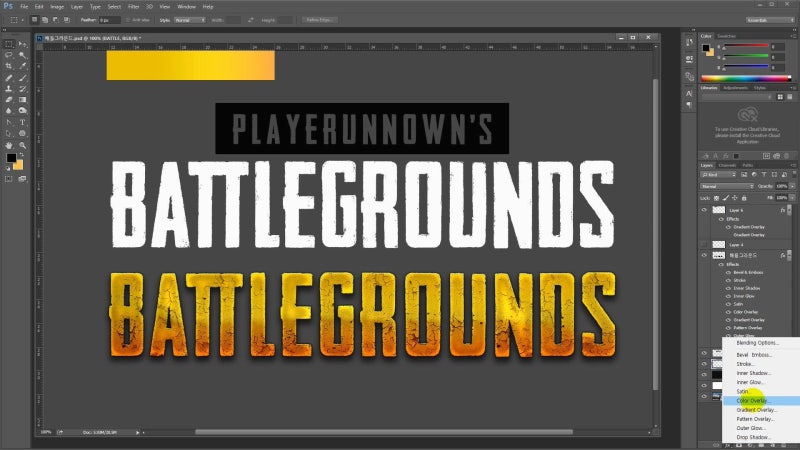Open the Window menu
The image size is (800, 450).
pyautogui.click(x=186, y=7)
